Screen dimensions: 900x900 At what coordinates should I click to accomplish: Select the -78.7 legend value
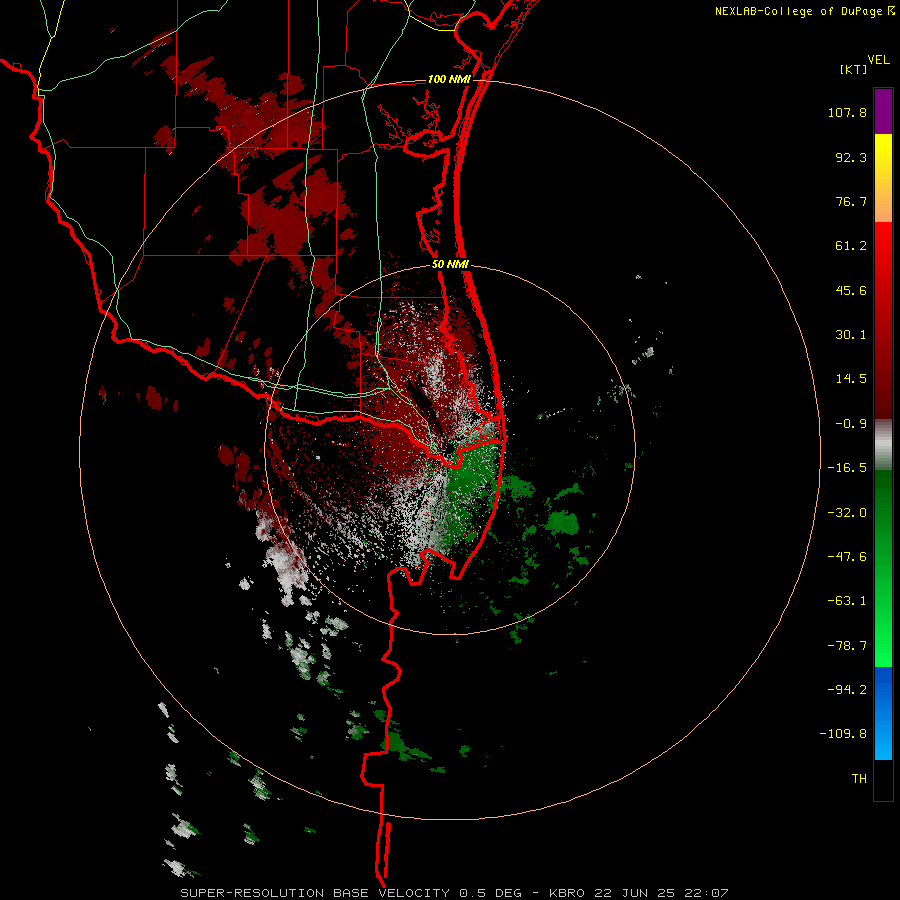(x=847, y=646)
